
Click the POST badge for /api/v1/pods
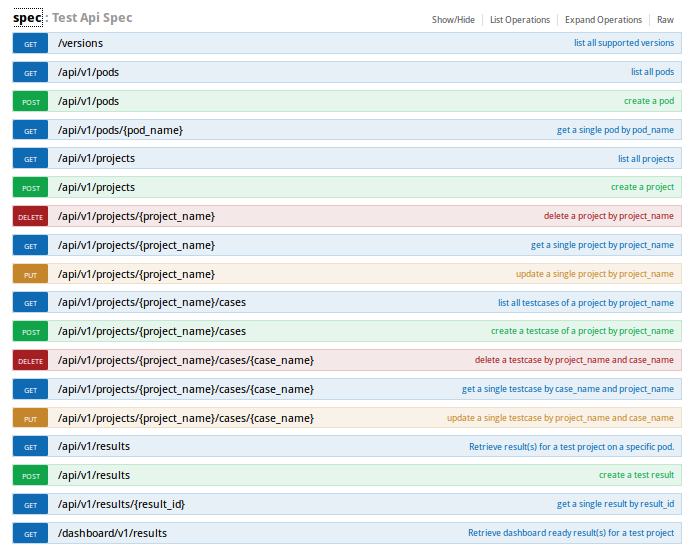(30, 102)
